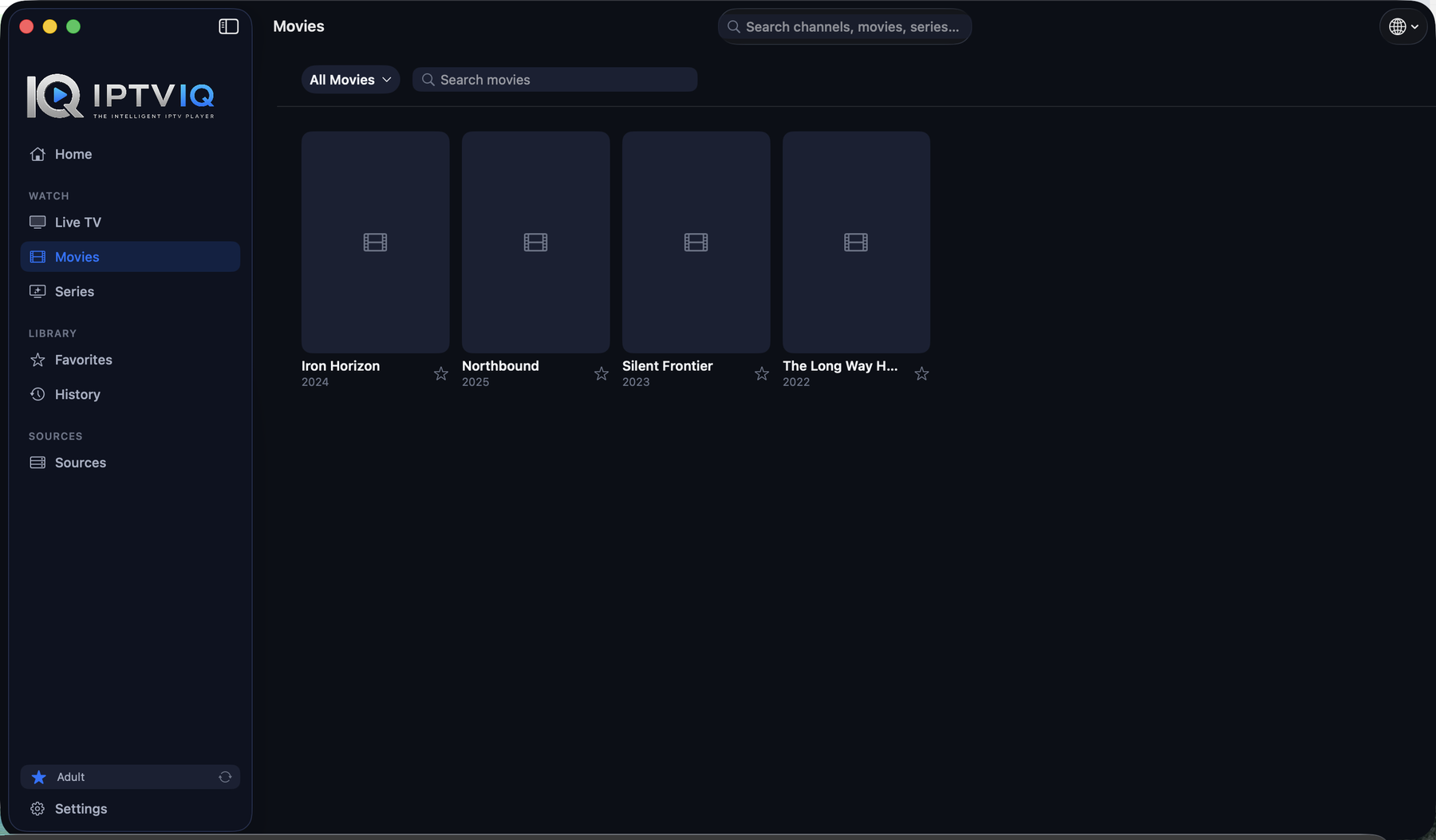The height and width of the screenshot is (840, 1436).
Task: Open the All Movies category dropdown
Action: (x=350, y=80)
